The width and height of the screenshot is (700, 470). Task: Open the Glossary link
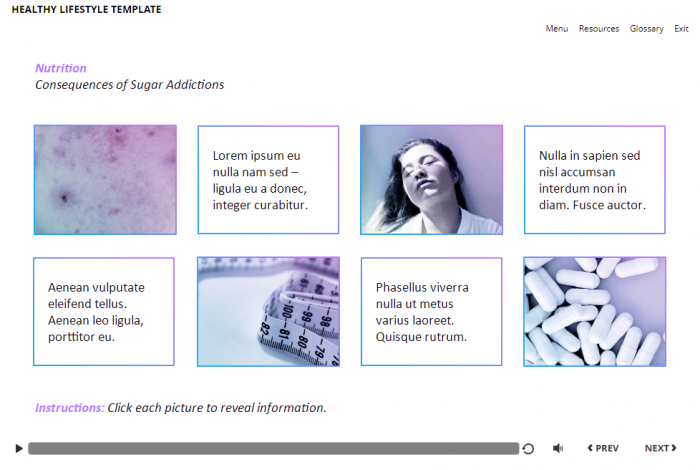click(x=646, y=29)
